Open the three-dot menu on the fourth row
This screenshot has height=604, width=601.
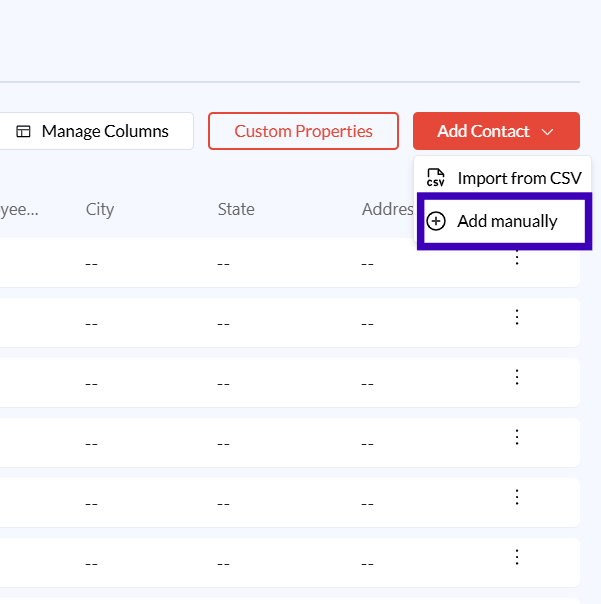pos(517,437)
